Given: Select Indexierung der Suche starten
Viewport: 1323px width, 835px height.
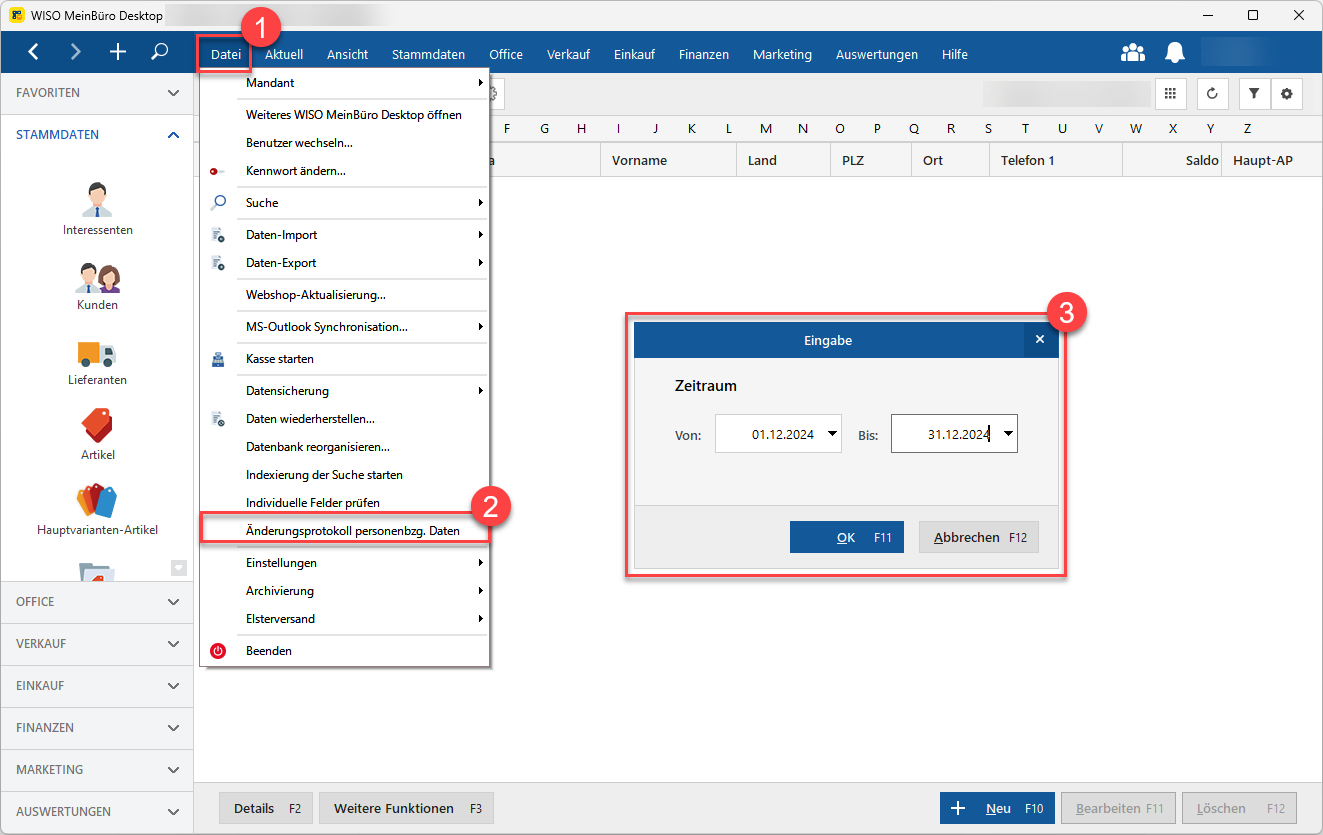Looking at the screenshot, I should coord(345,475).
